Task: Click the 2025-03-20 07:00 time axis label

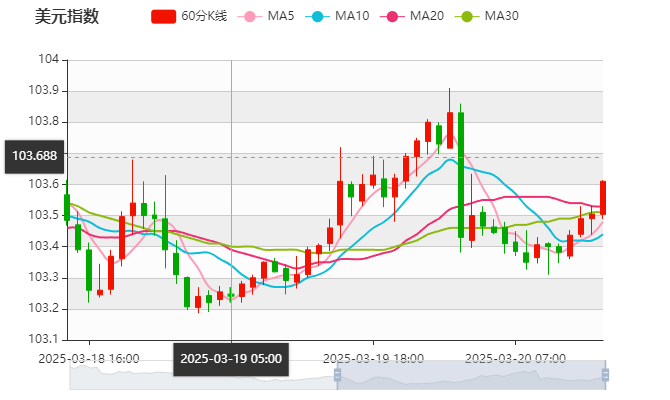Action: 517,358
